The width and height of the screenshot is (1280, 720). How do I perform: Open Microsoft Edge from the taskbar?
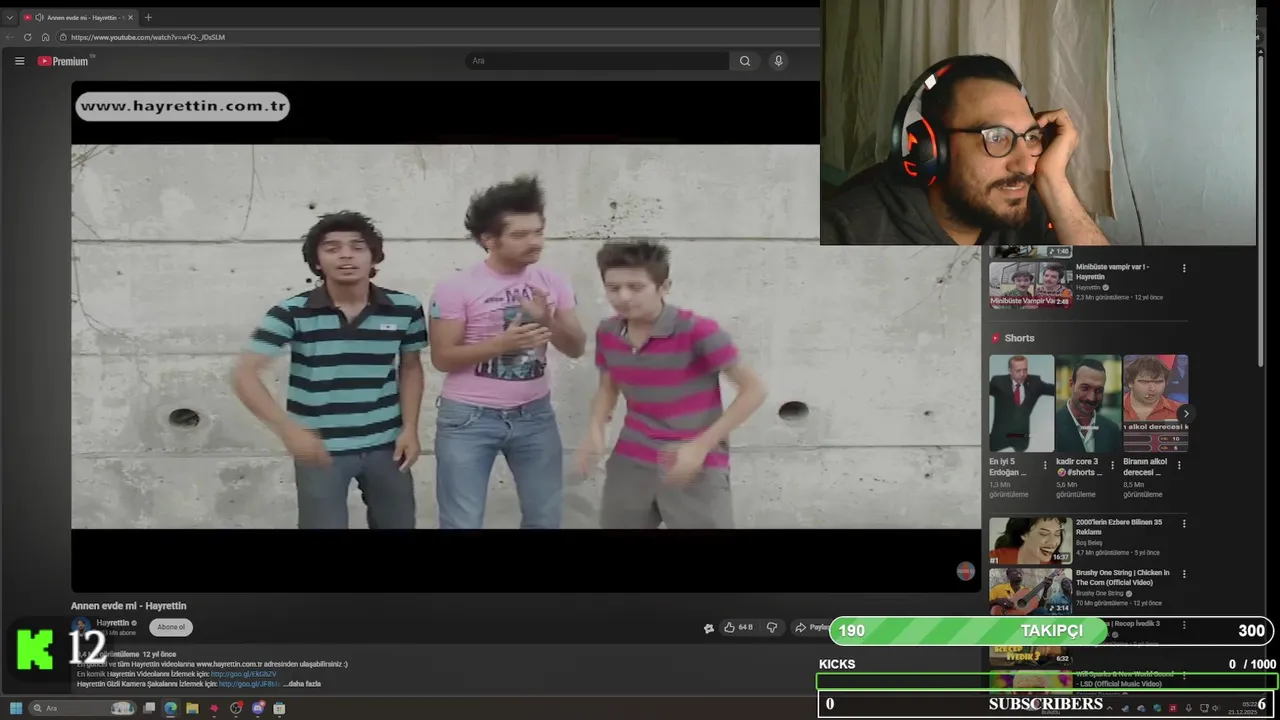click(x=170, y=708)
